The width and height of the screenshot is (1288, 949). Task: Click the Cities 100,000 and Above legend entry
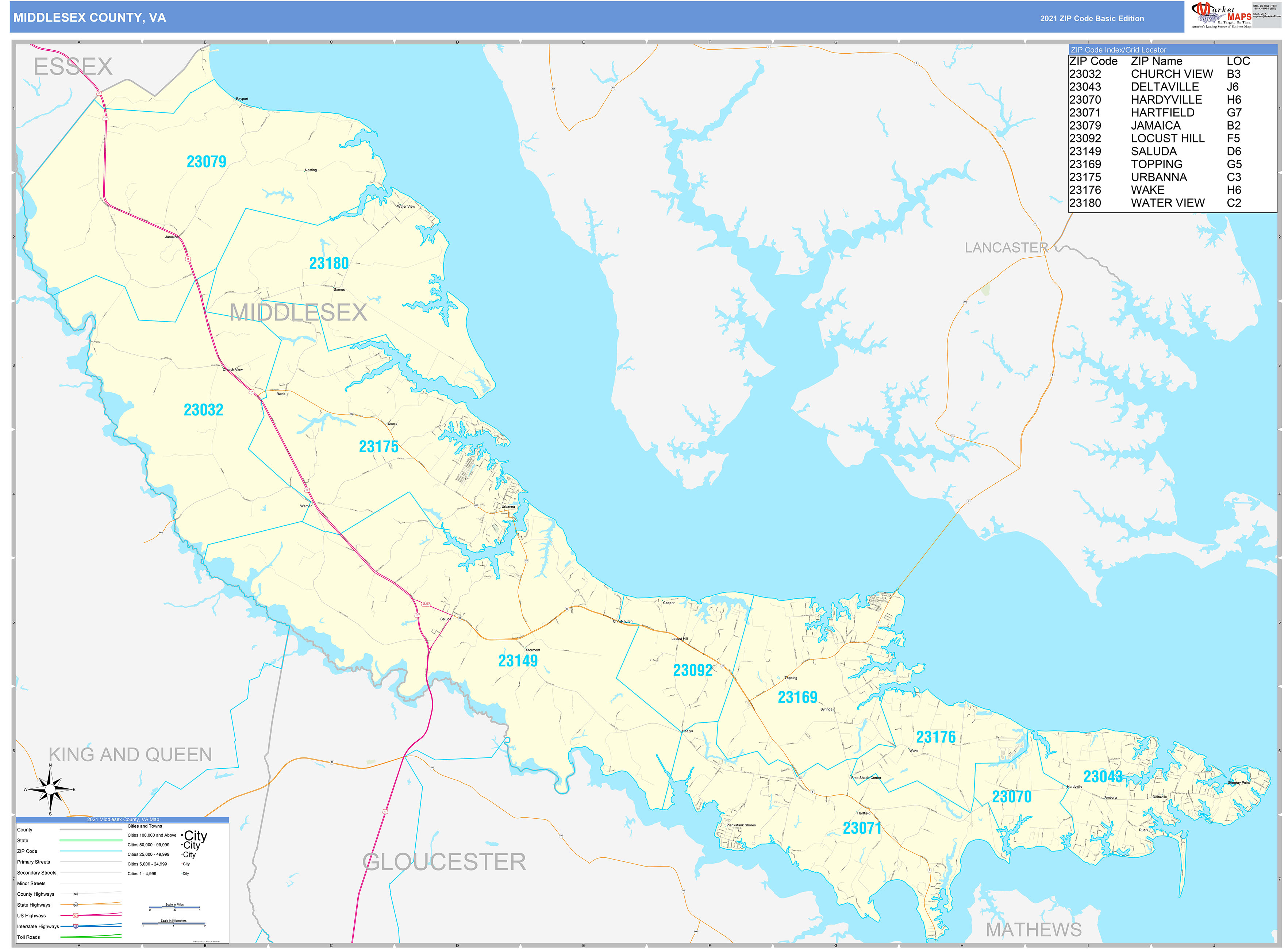(152, 835)
